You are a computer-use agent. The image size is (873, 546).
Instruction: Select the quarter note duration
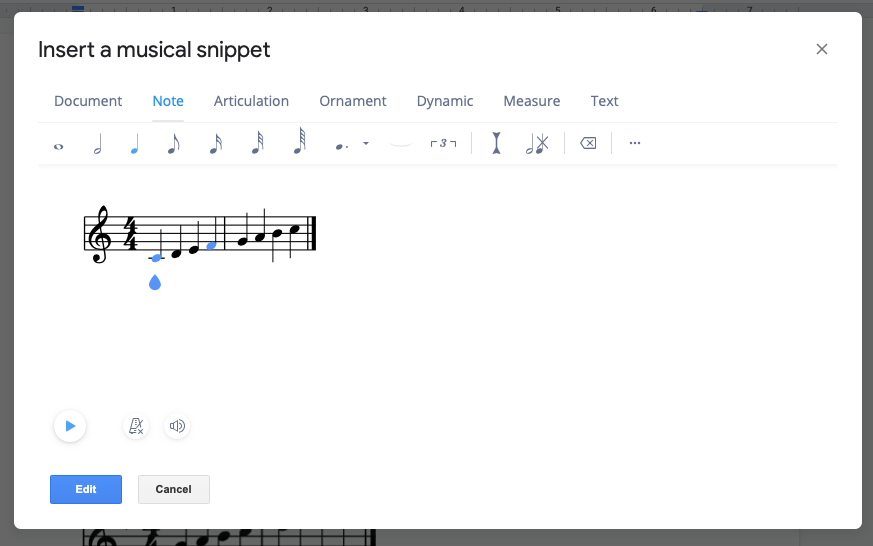point(134,144)
